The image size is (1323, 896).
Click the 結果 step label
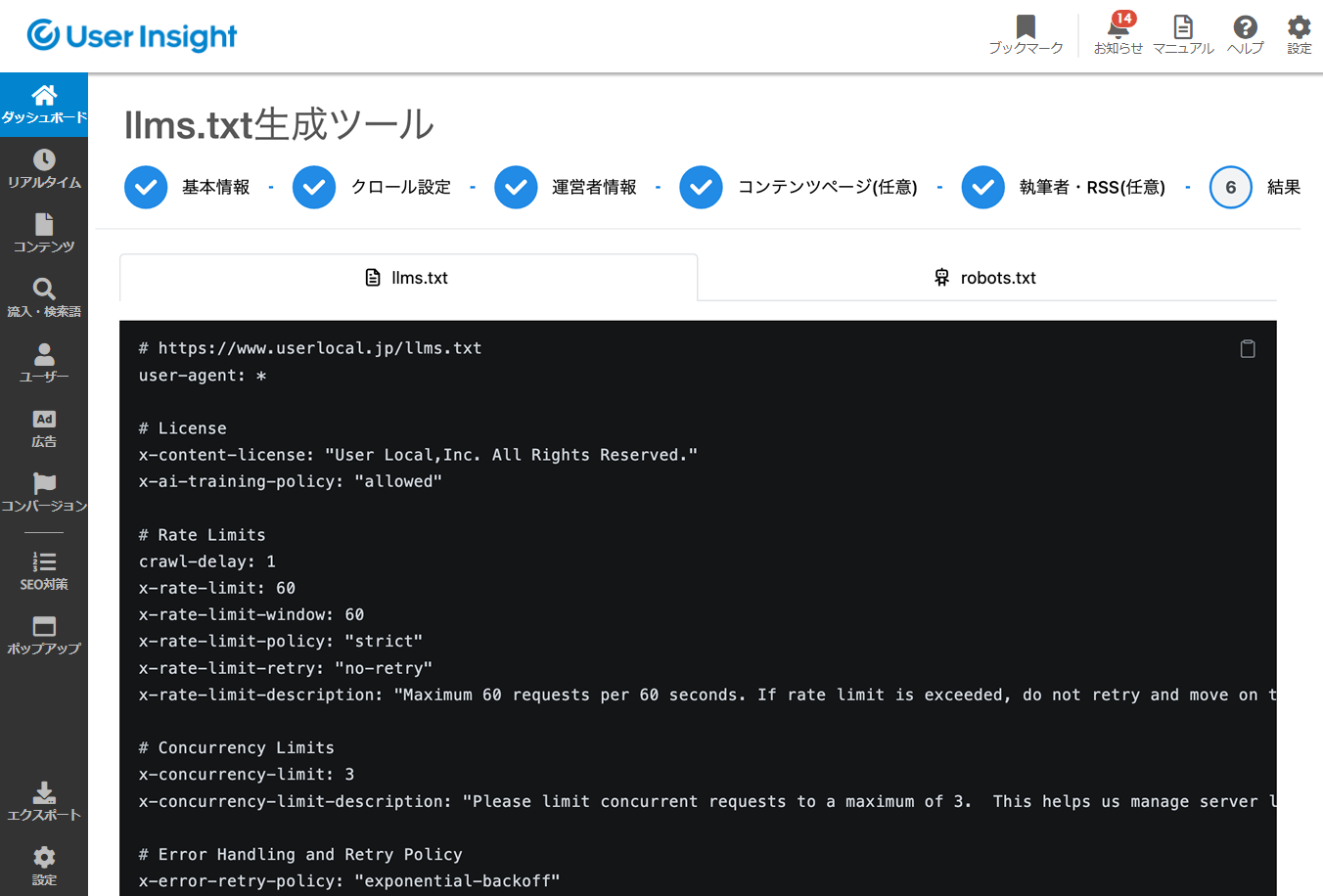point(1284,187)
